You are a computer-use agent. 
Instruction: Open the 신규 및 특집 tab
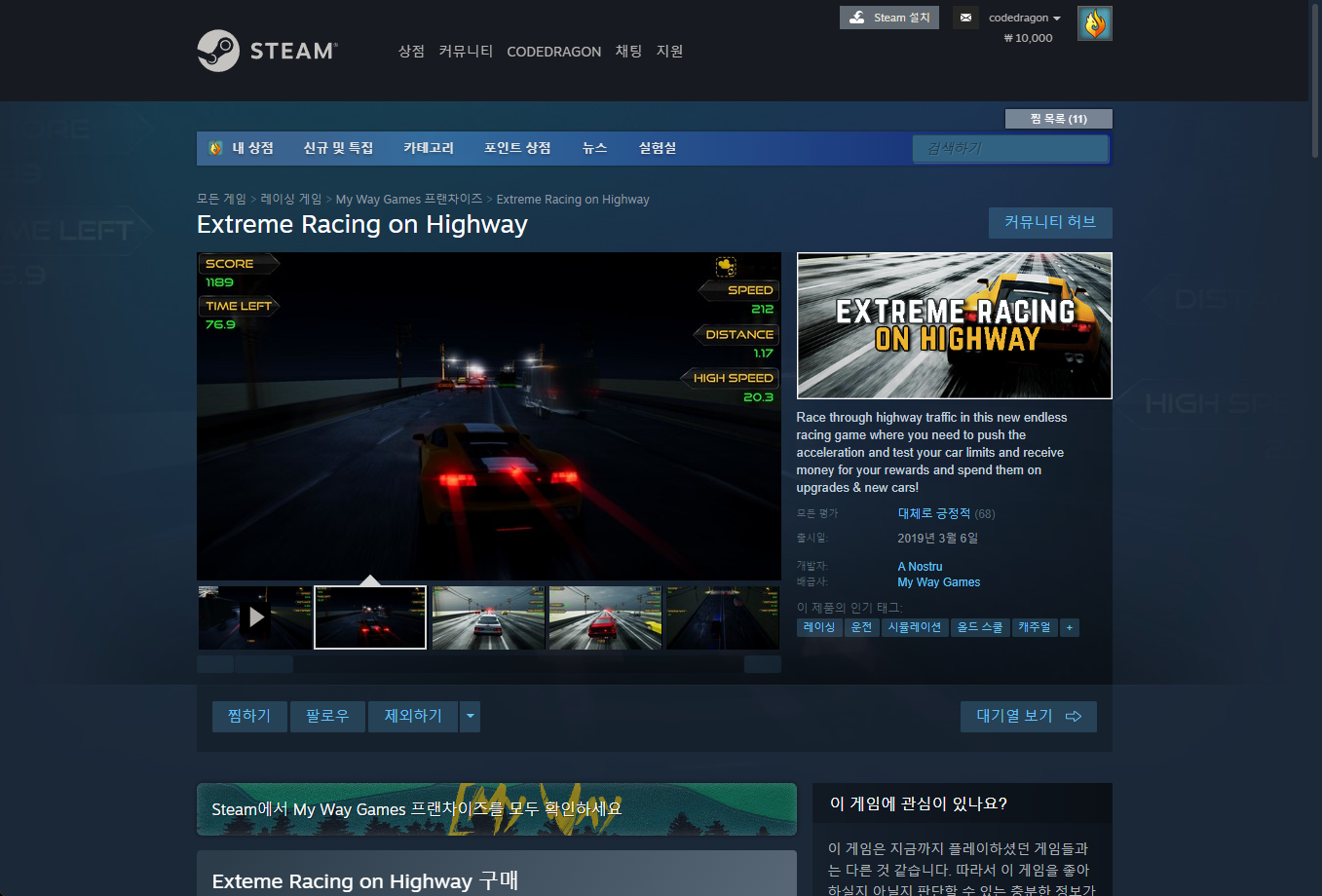click(338, 148)
